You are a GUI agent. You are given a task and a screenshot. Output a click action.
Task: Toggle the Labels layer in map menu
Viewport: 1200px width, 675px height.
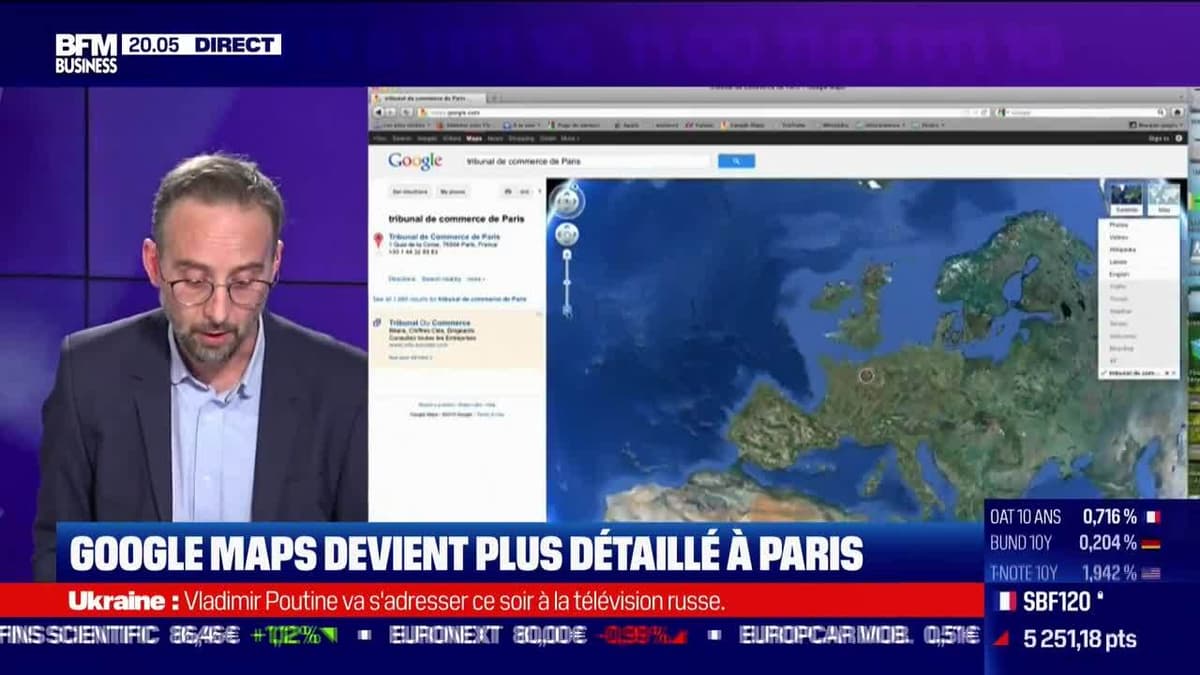tap(1117, 261)
